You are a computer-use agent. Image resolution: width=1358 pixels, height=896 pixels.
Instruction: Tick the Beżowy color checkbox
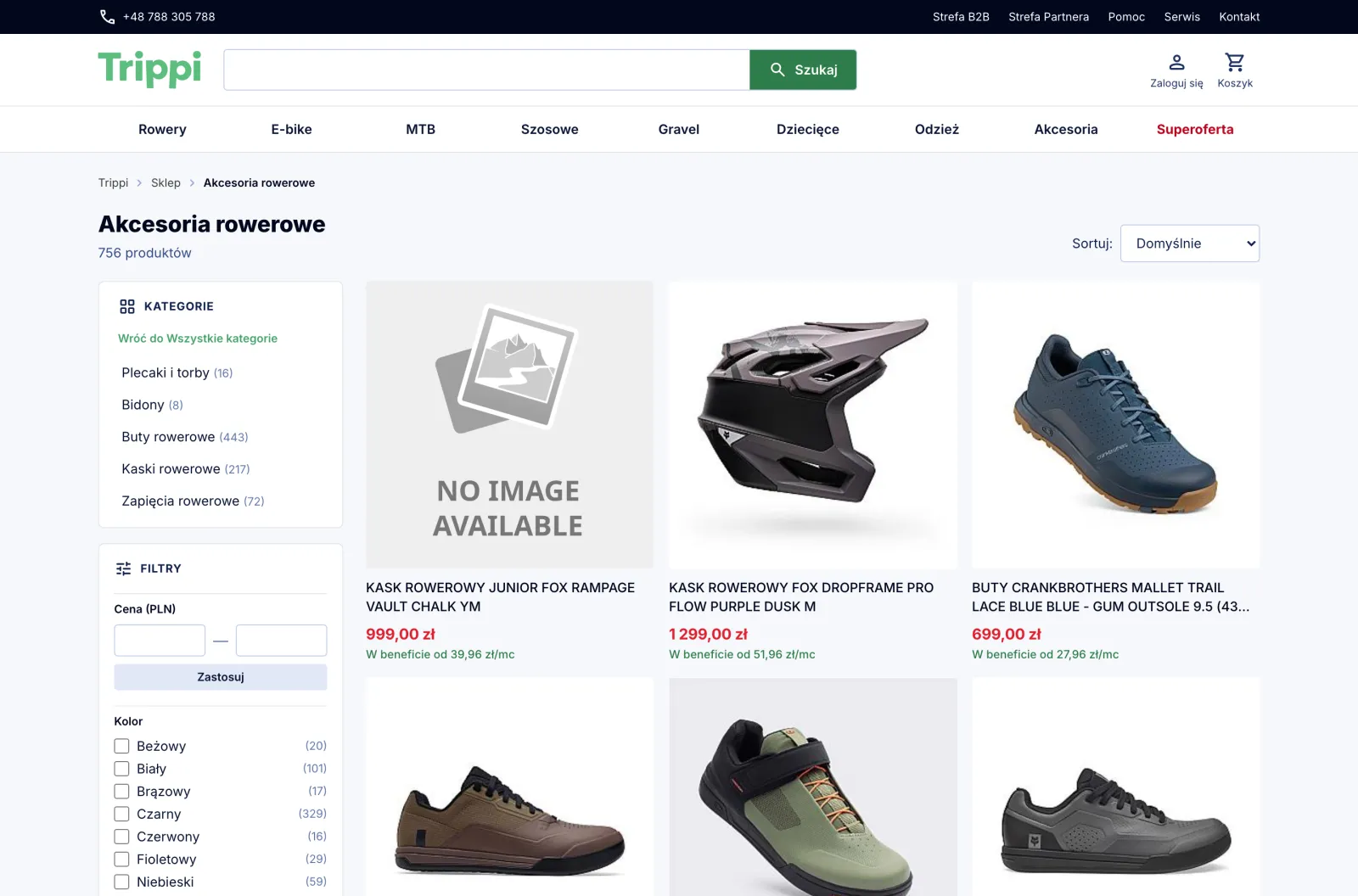[121, 746]
